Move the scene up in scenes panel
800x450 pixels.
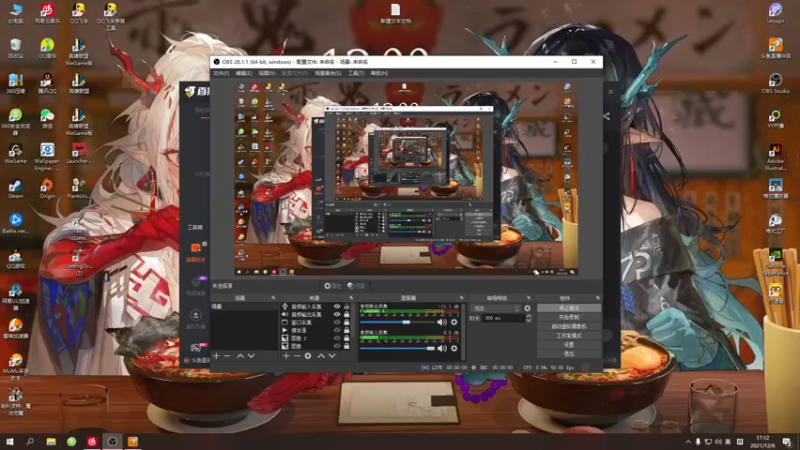tap(240, 356)
